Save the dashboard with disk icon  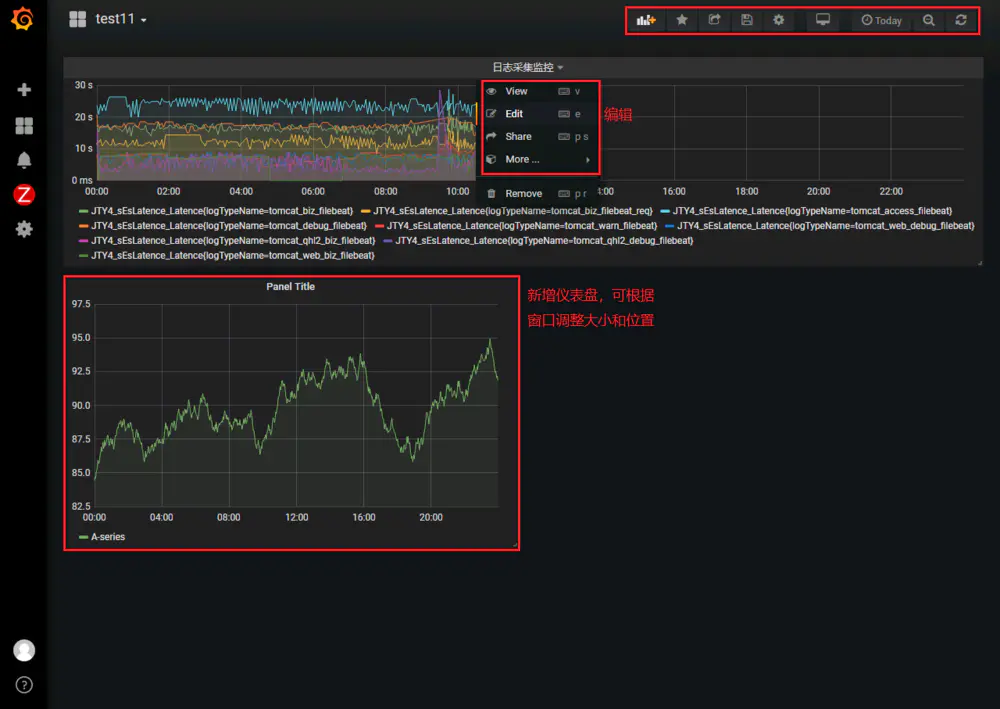tap(747, 20)
